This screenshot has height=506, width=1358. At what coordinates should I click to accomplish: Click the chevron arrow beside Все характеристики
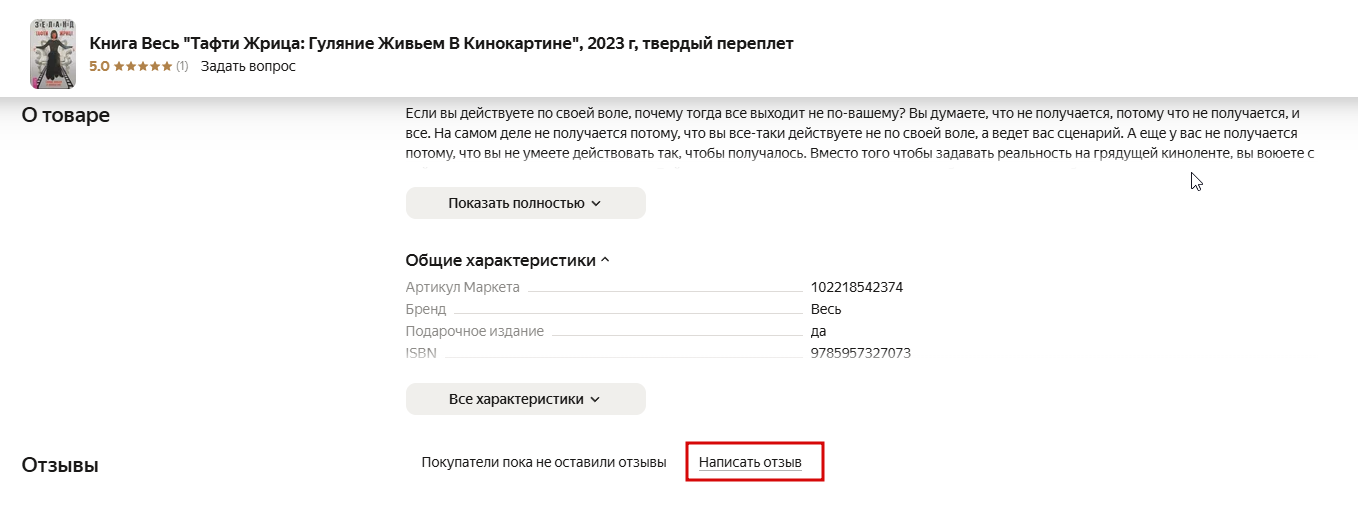click(x=595, y=399)
